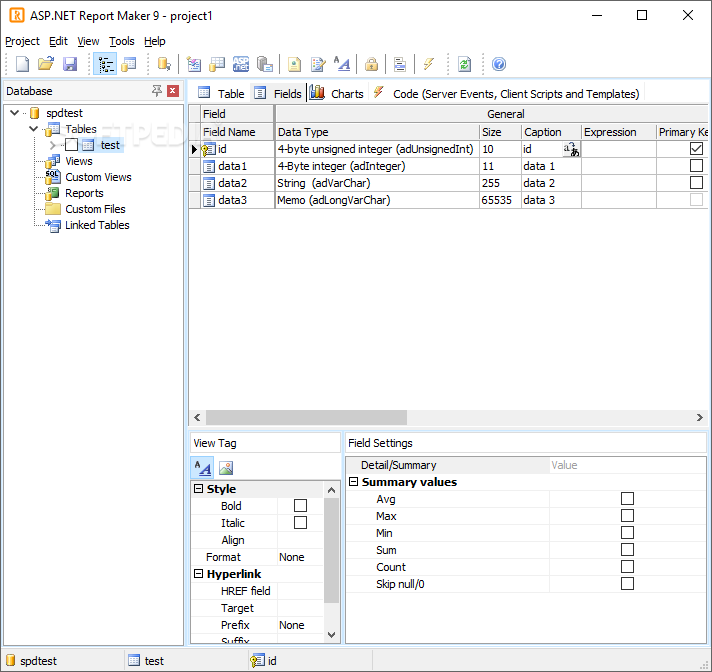The image size is (712, 672).
Task: Collapse the spdtest database node
Action: click(x=15, y=113)
